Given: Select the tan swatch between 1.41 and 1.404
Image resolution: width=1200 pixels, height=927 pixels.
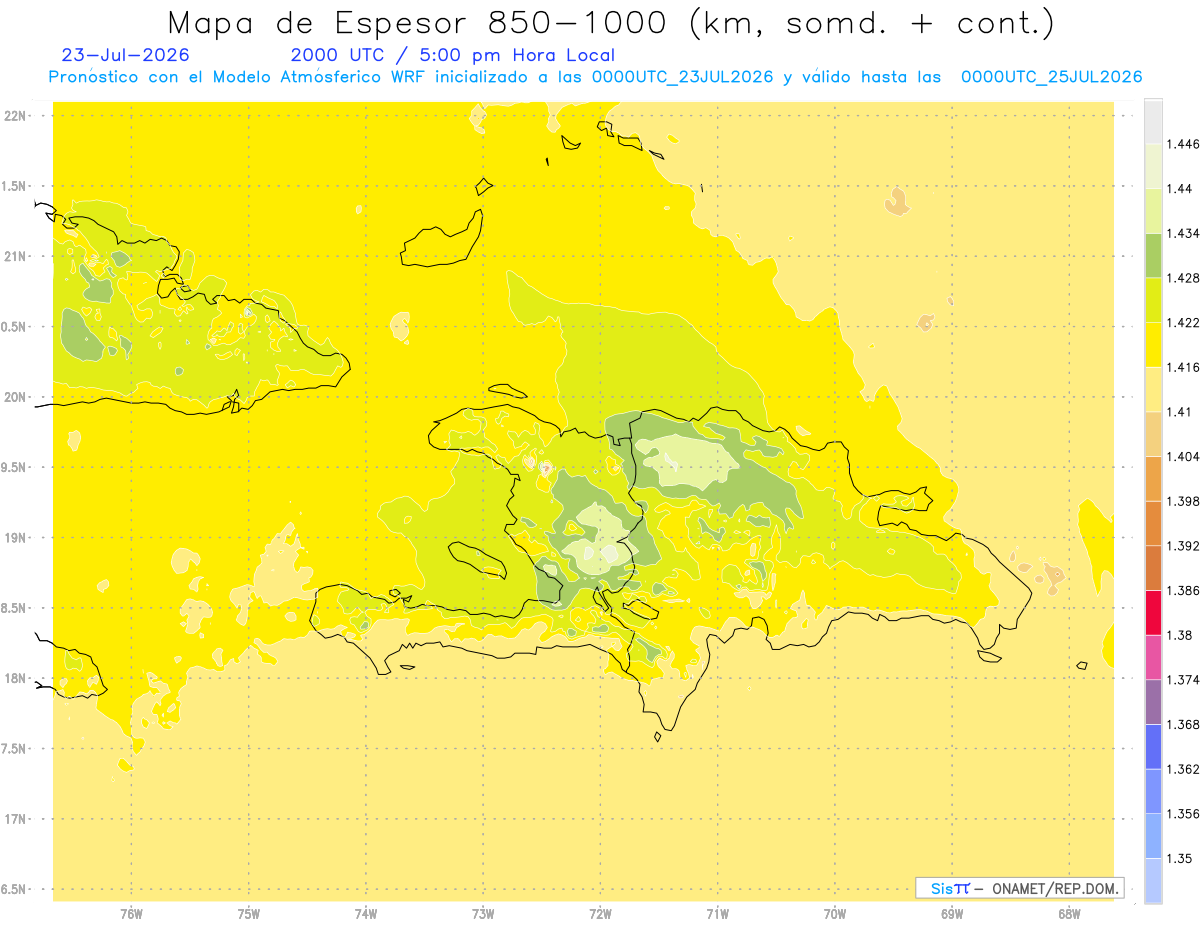Looking at the screenshot, I should 1153,434.
